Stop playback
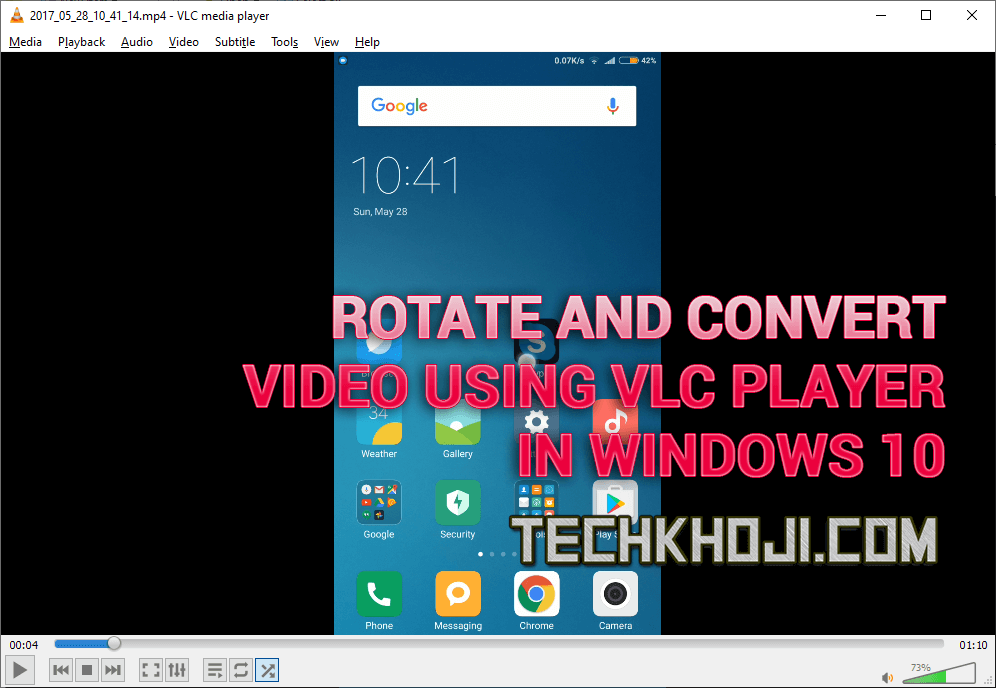 pos(87,670)
